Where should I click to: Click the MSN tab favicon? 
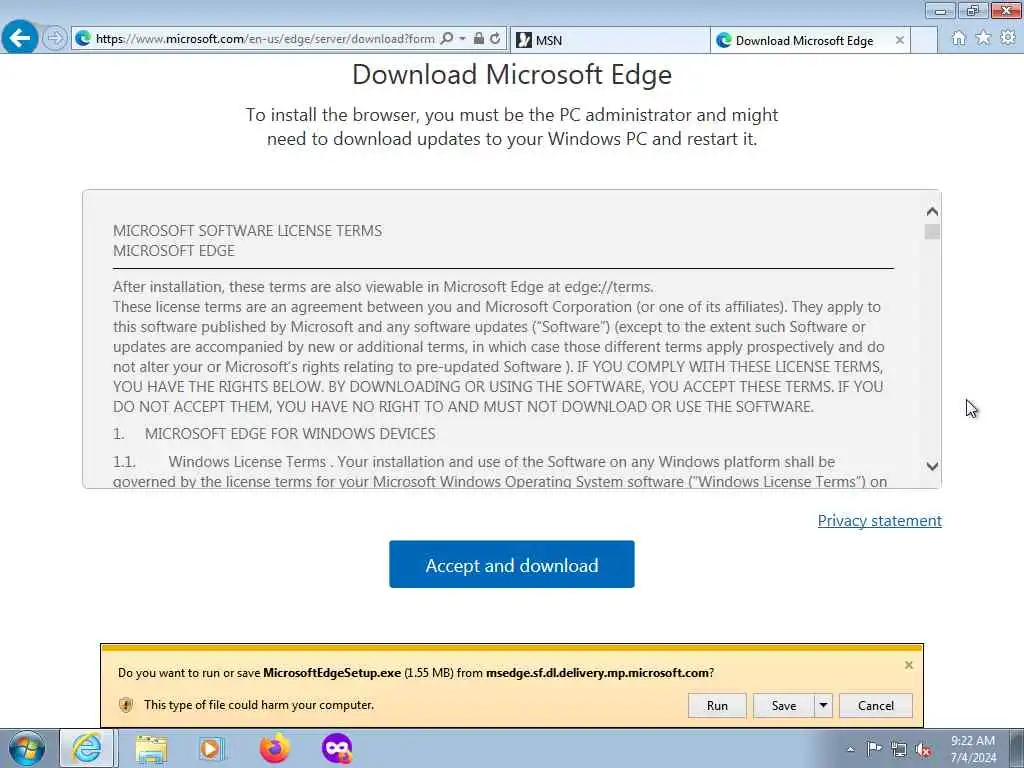click(524, 40)
